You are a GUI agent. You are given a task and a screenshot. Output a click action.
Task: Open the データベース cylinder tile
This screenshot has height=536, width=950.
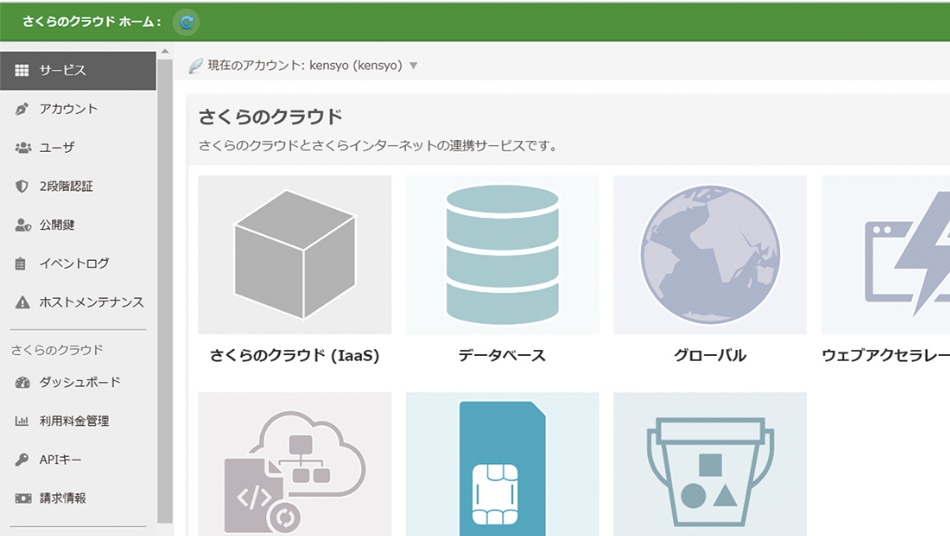tap(502, 254)
